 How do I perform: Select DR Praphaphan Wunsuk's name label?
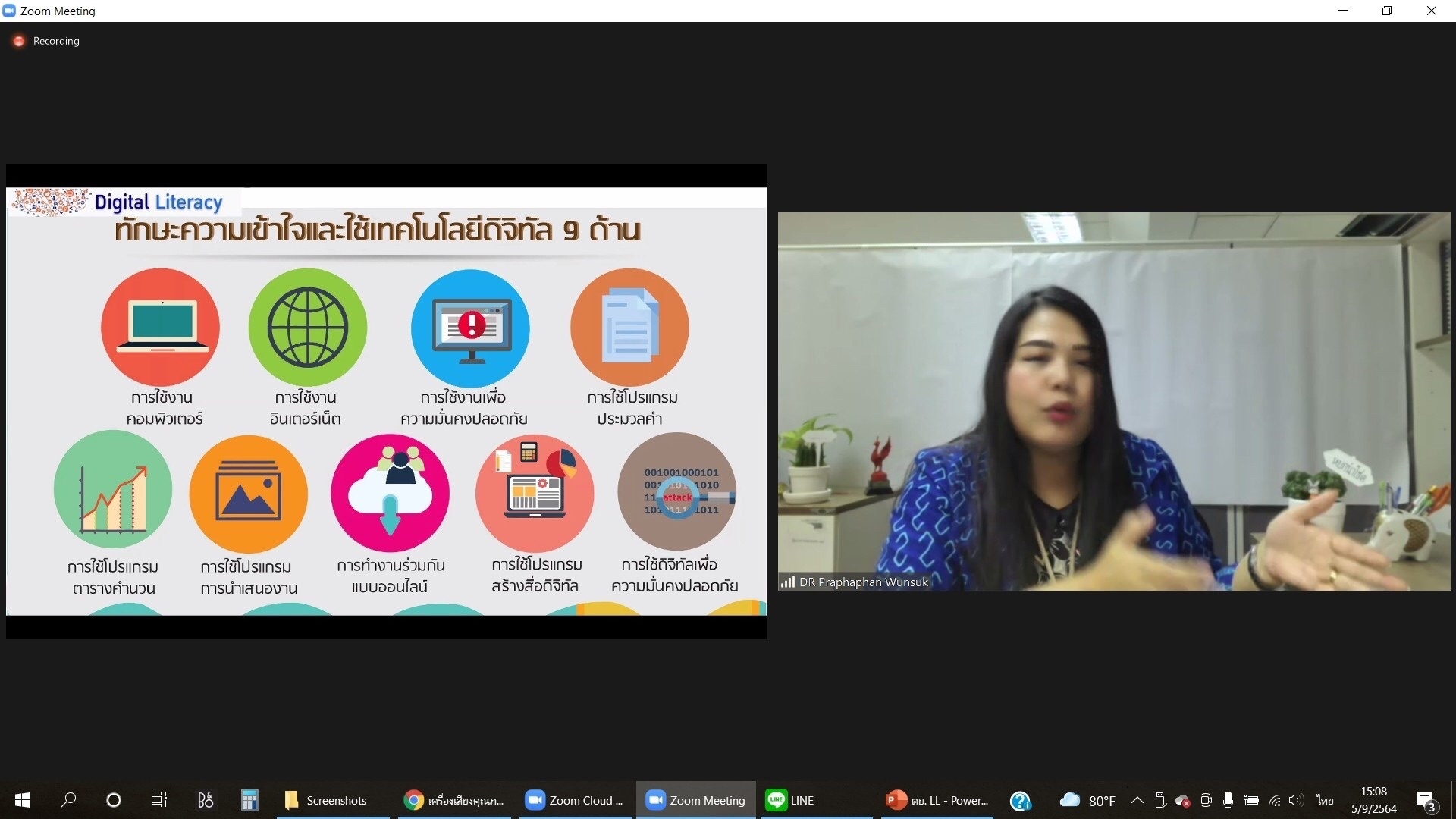(855, 582)
